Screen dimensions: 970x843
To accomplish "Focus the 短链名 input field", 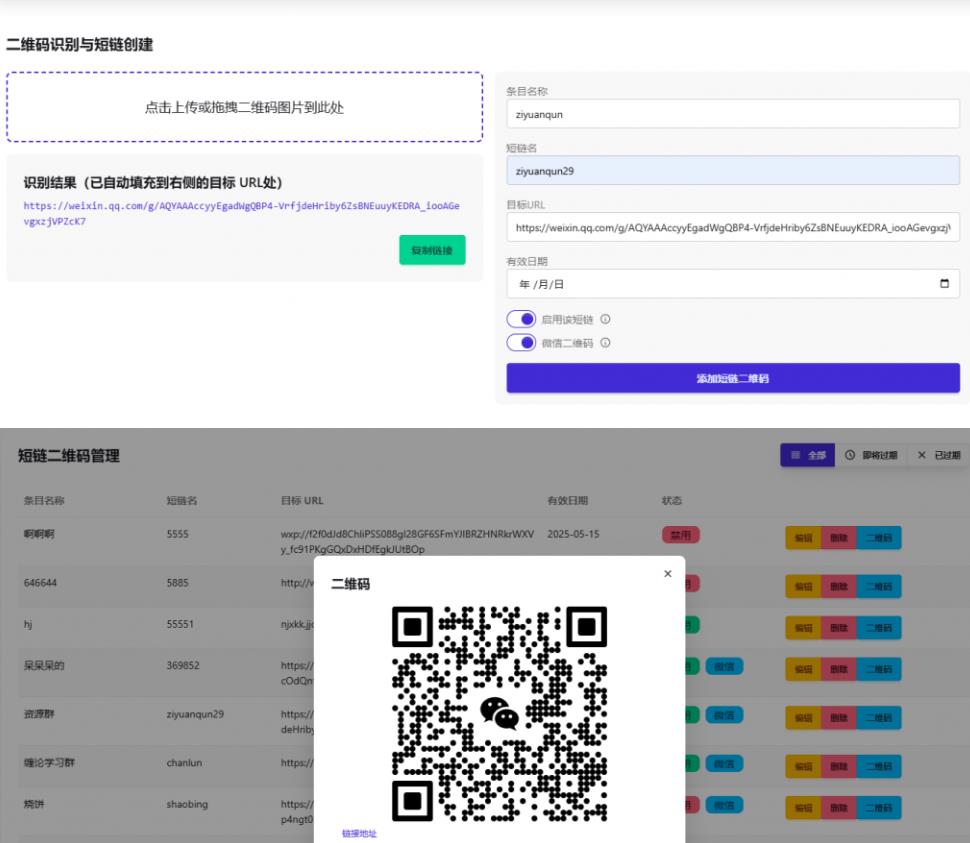I will [733, 171].
